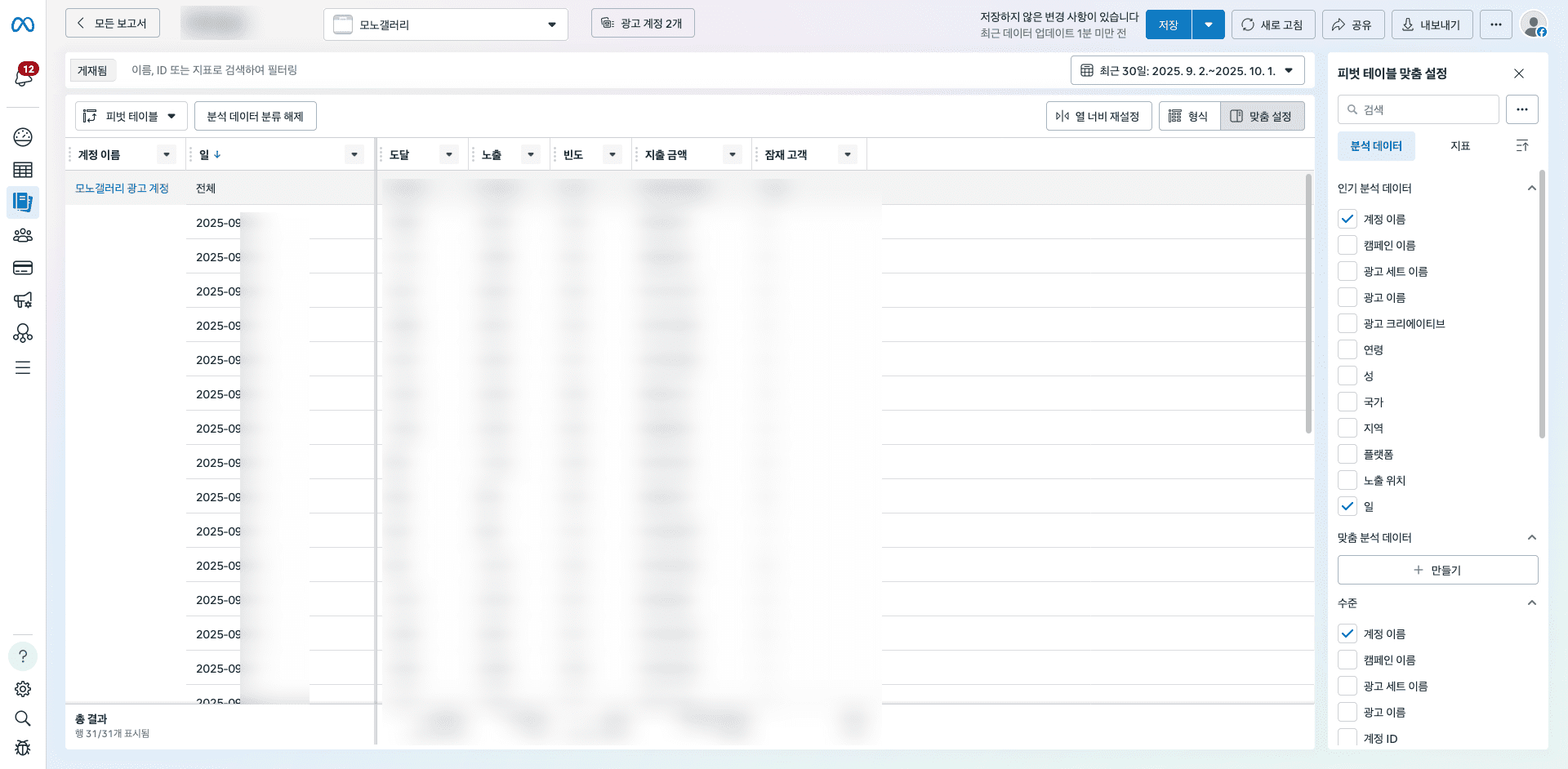Collapse the 인기 분석 데이터 section
Screen dimensions: 1568x769
tap(1532, 188)
